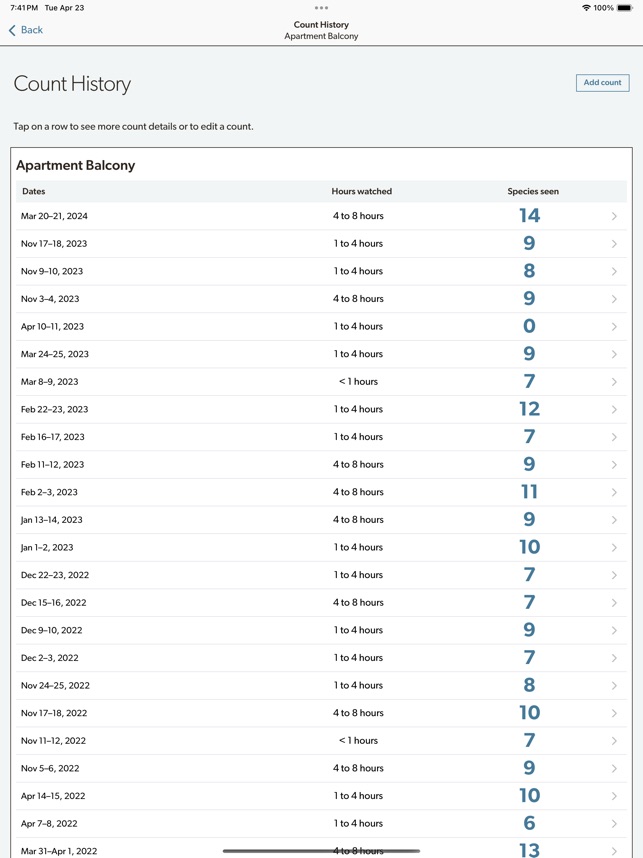Select the Mar 8–9, 2023 count row

321,382
